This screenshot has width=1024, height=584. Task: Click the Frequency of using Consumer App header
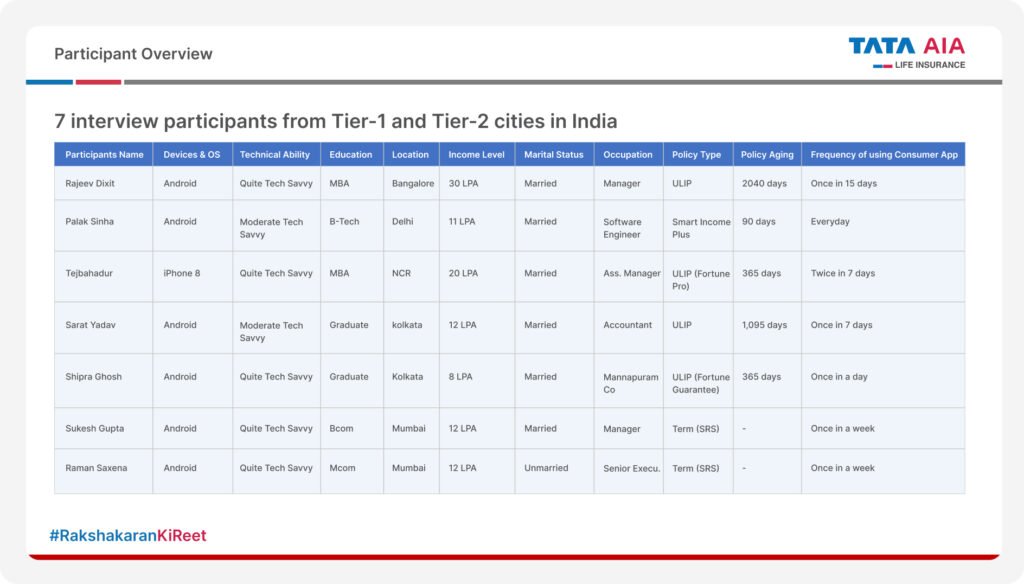click(x=883, y=154)
